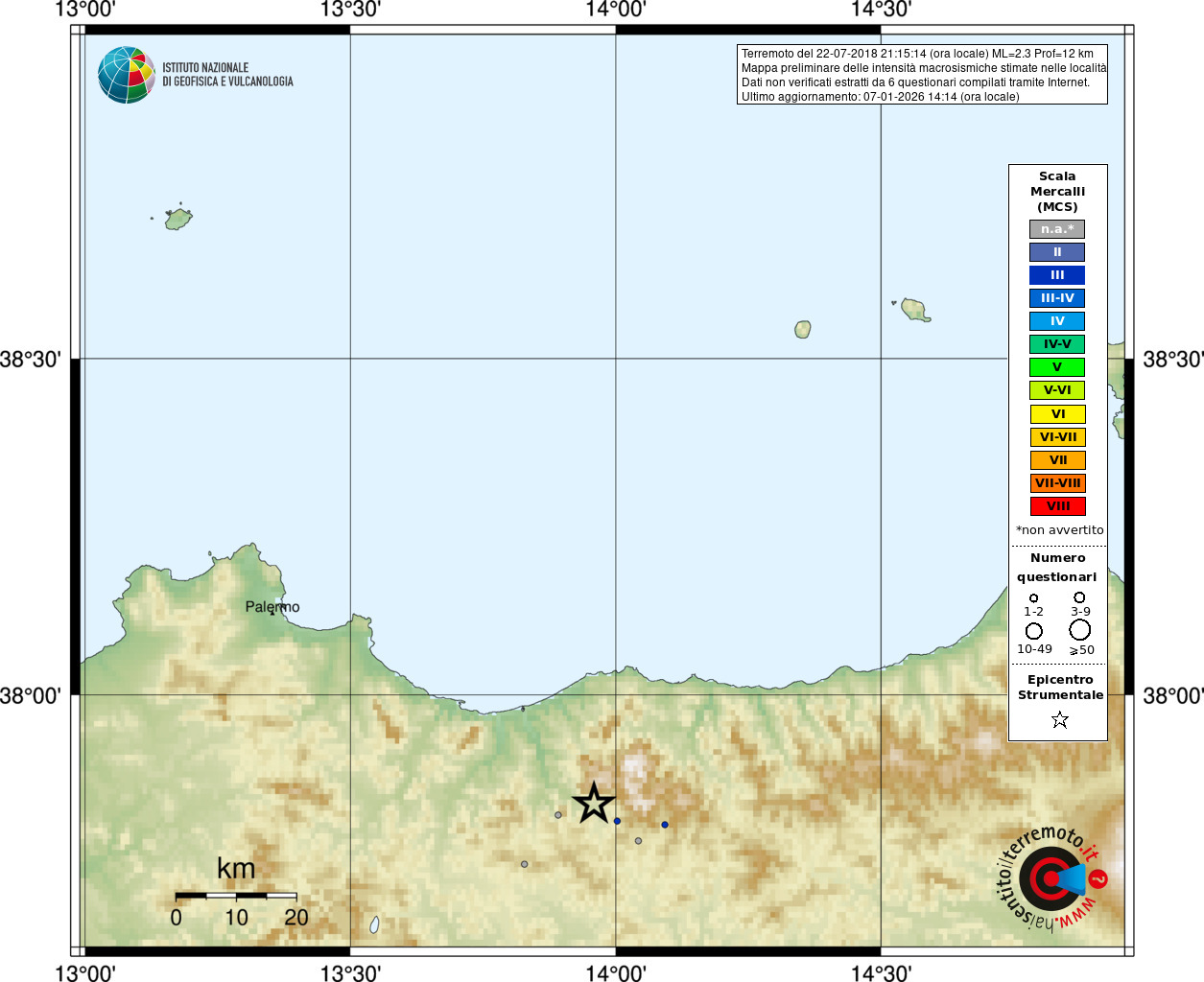Click the 1-2 questionnaire circle symbol
Image resolution: width=1204 pixels, height=982 pixels.
tap(1033, 598)
